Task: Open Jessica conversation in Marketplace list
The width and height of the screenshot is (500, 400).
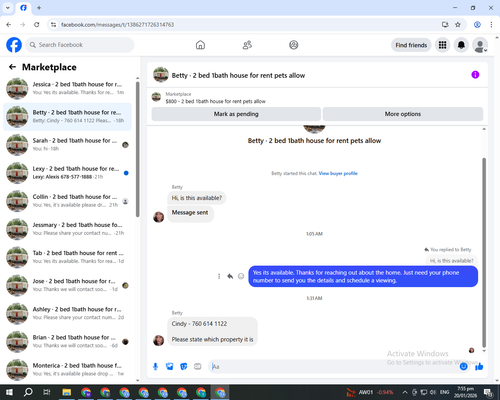Action: pos(68,88)
